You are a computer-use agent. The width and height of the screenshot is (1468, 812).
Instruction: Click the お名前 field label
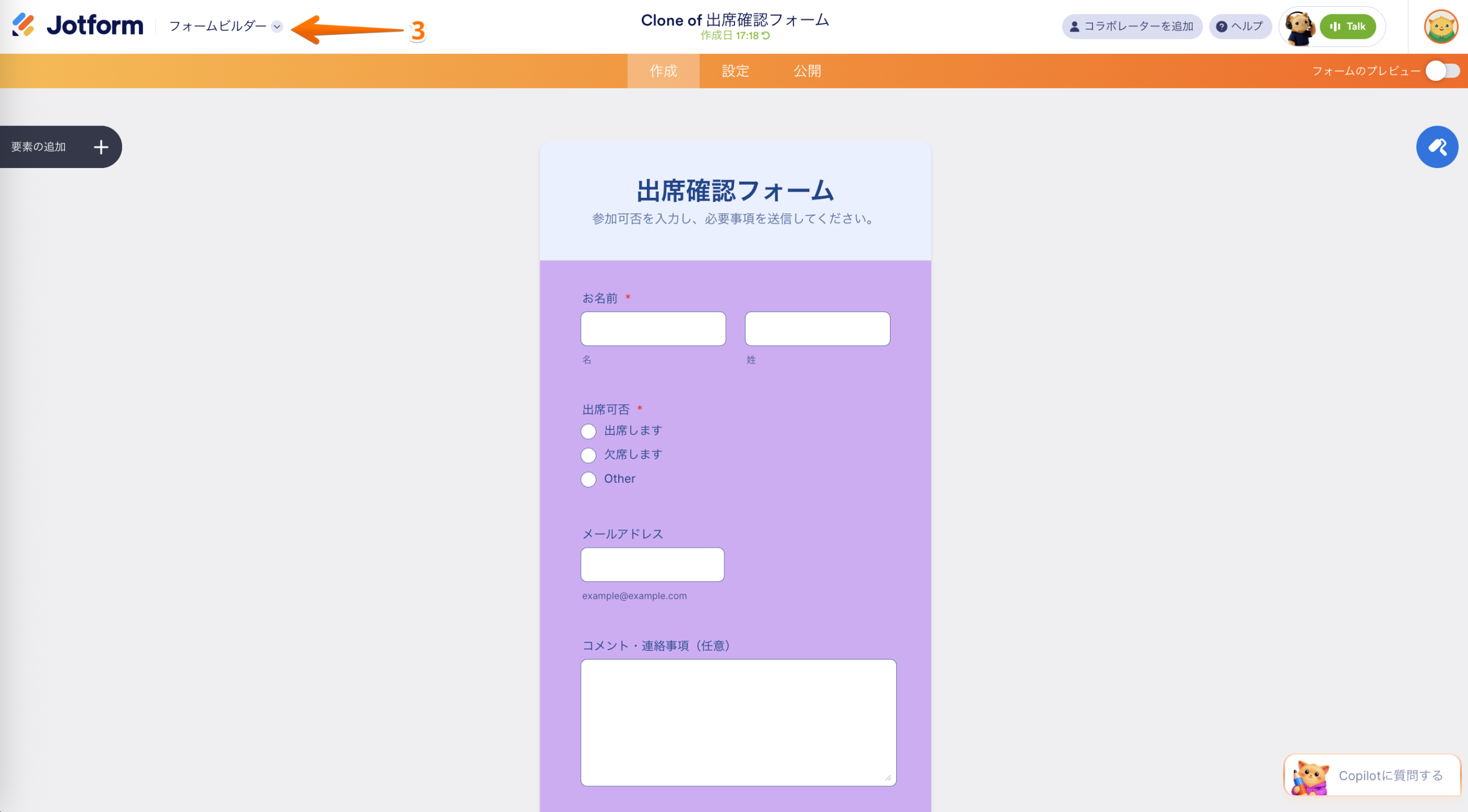[600, 298]
